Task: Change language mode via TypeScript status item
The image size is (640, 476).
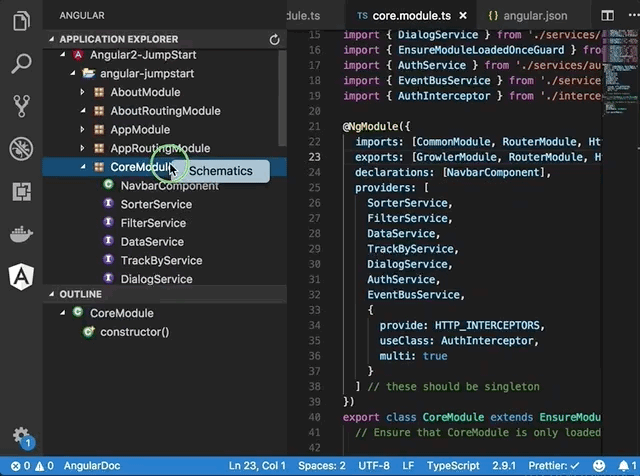Action: [x=453, y=466]
